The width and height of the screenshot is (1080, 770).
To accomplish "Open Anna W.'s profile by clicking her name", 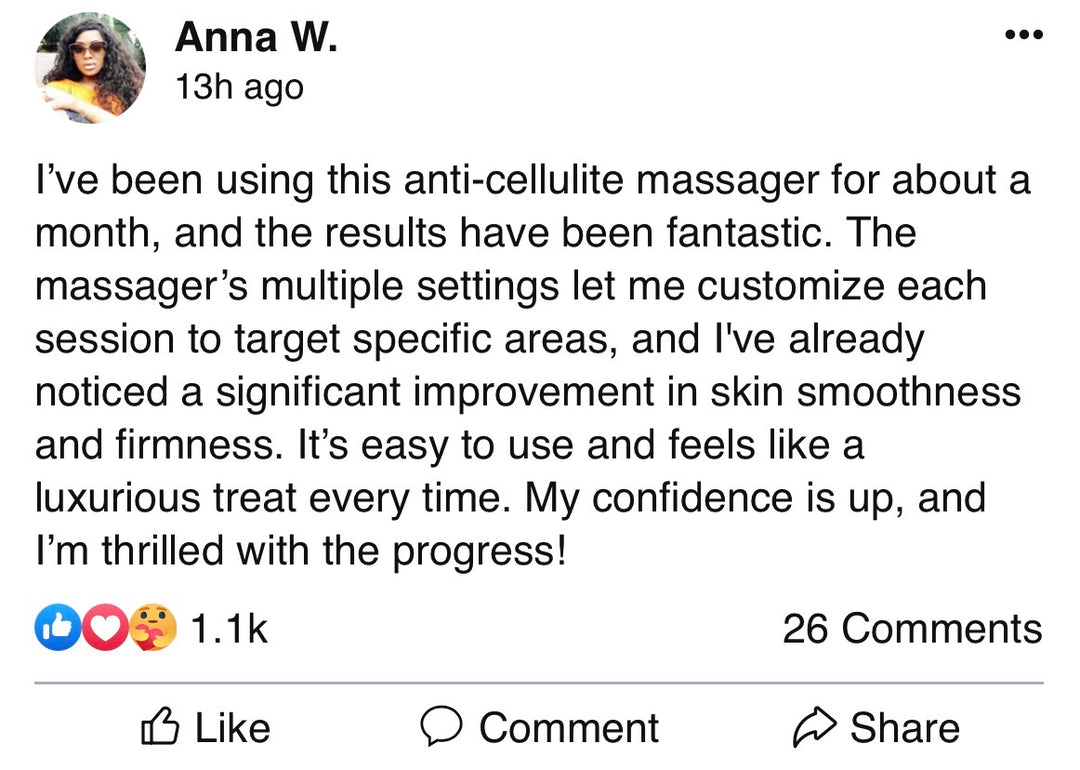I will click(x=258, y=36).
